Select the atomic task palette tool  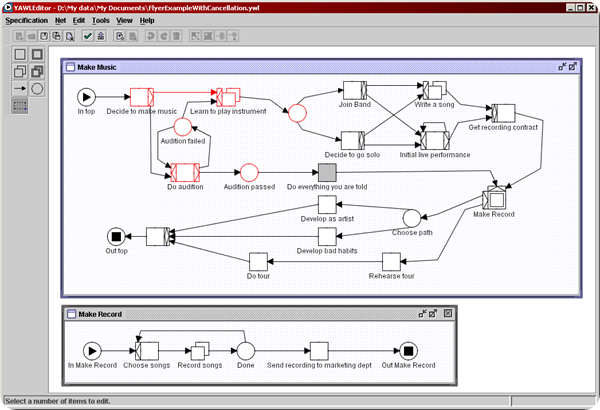[x=20, y=54]
